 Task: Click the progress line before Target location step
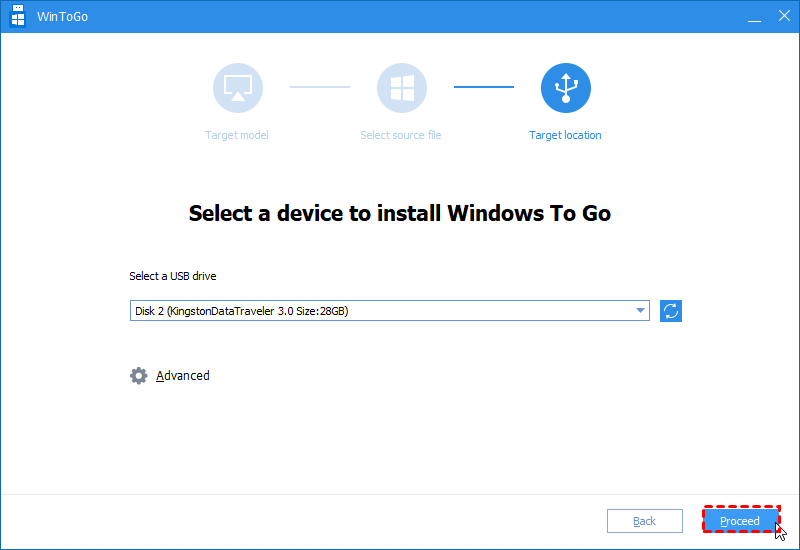click(484, 87)
